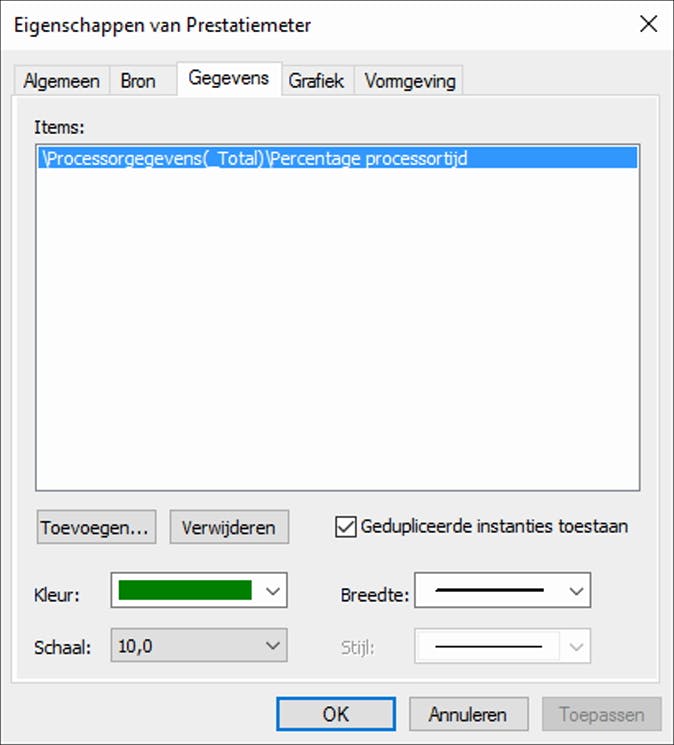Open the Breedte line width dropdown
The image size is (674, 745).
tap(503, 590)
